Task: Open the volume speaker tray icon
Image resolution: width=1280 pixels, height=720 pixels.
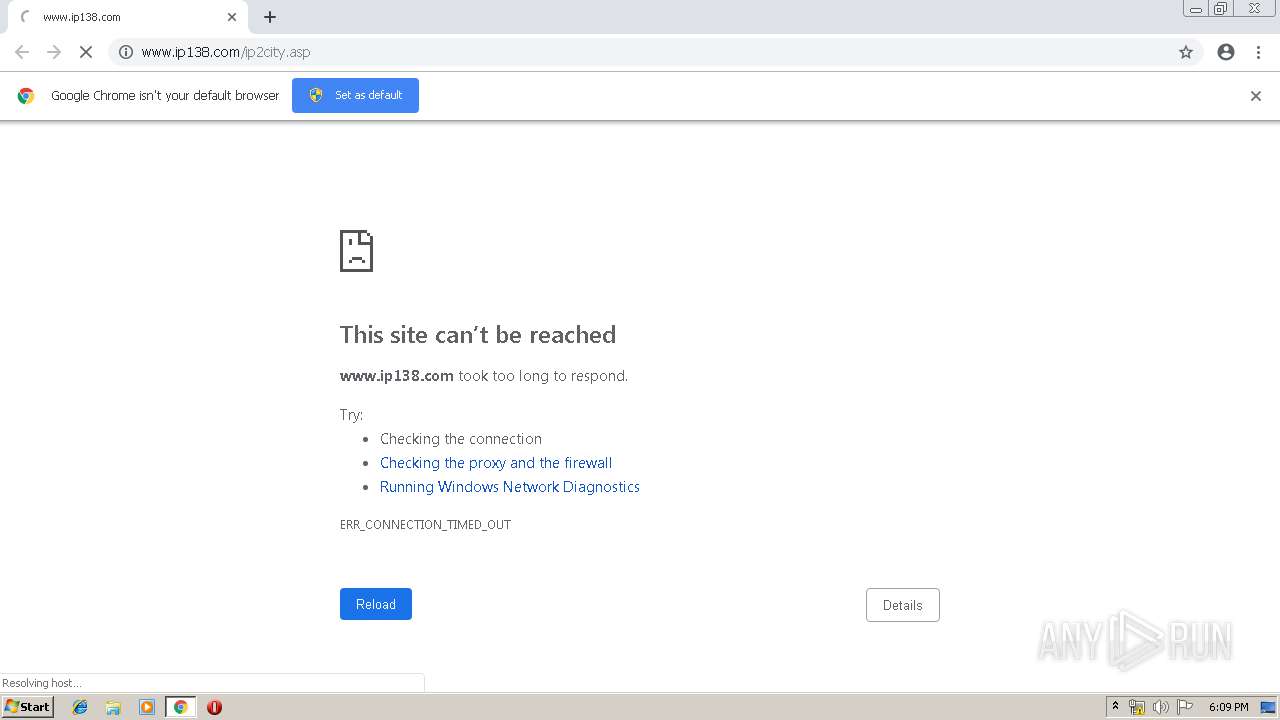Action: point(1161,707)
